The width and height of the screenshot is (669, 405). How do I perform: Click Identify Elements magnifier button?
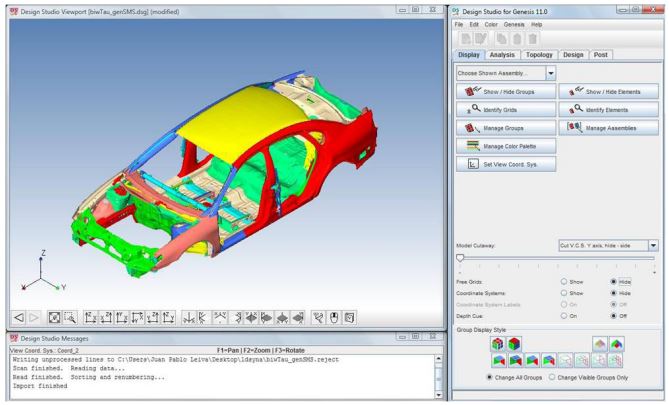[x=608, y=110]
